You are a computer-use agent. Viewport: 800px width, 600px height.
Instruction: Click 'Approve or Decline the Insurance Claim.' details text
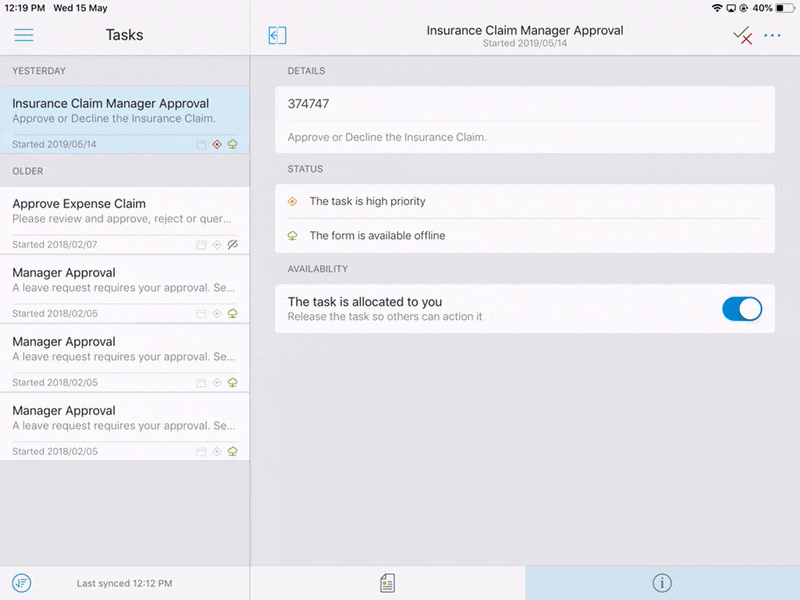tap(387, 137)
